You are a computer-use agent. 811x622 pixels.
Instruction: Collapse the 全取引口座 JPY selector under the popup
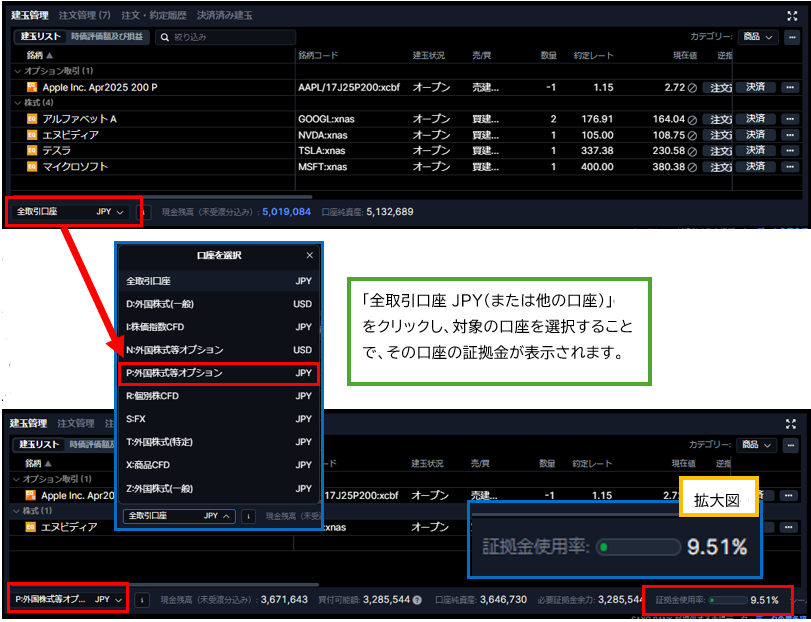pyautogui.click(x=179, y=516)
